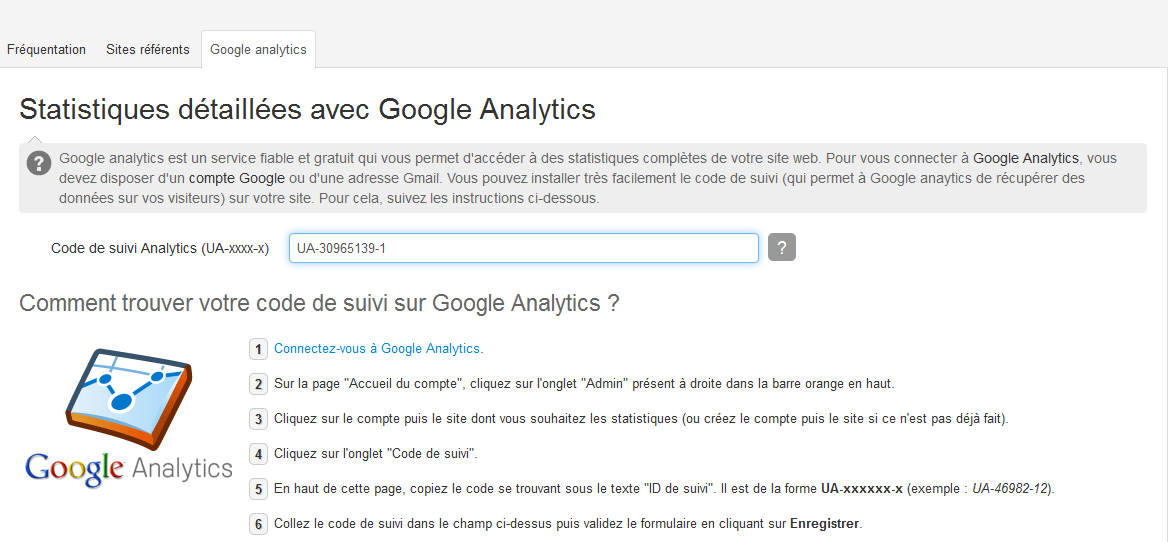Click the compte Google link in description
This screenshot has width=1168, height=542.
pos(237,179)
